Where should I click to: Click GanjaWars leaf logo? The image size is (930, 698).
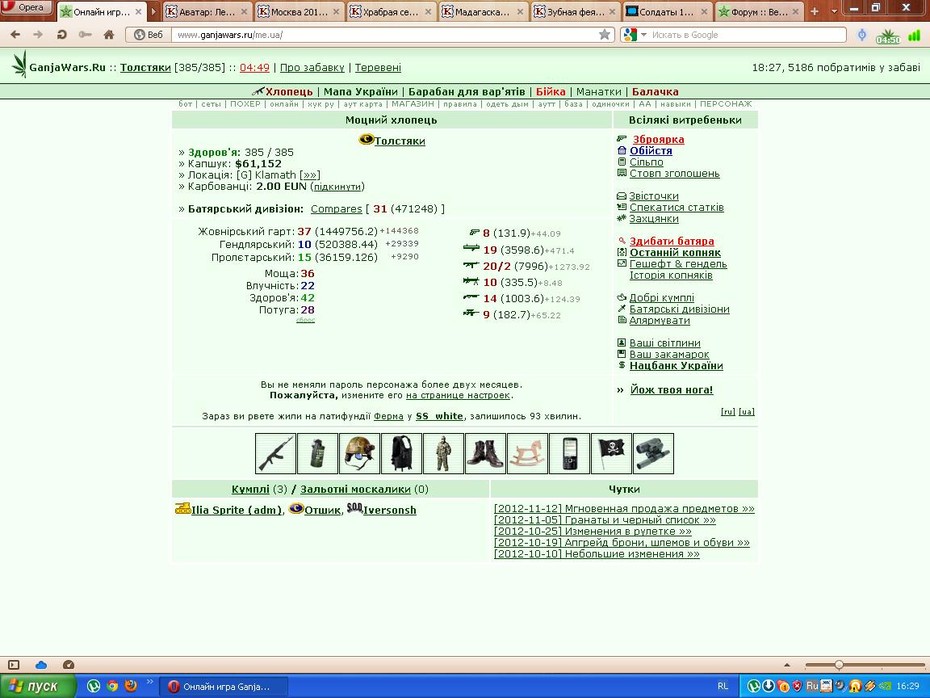pyautogui.click(x=20, y=65)
